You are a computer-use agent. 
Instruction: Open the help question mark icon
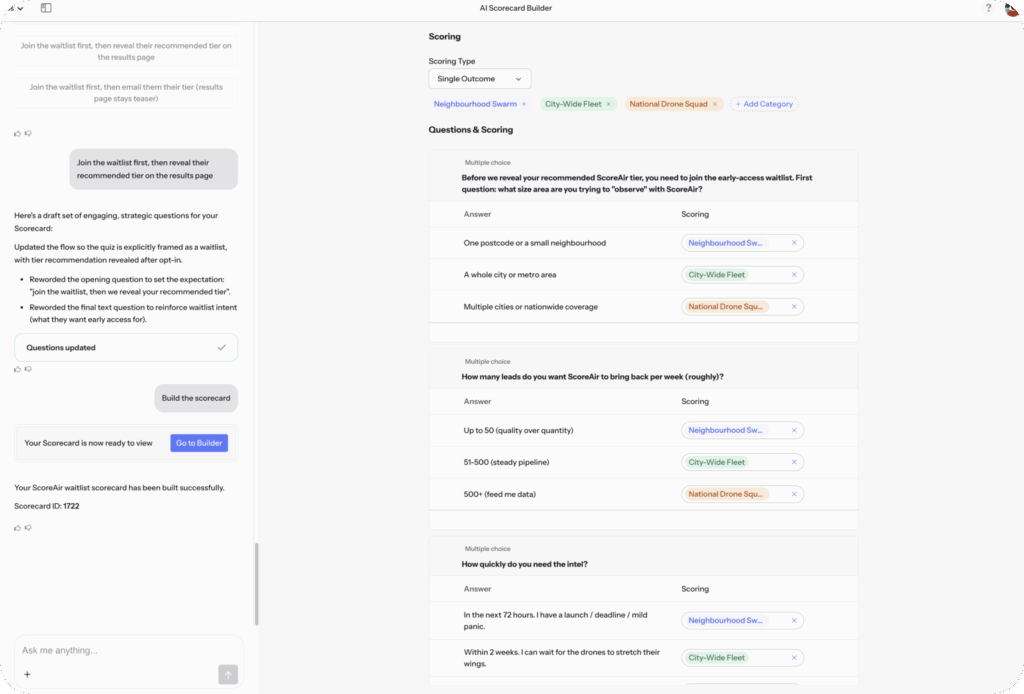[988, 8]
